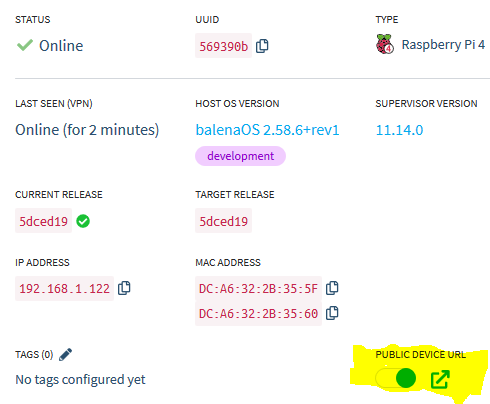Image resolution: width=490 pixels, height=404 pixels.
Task: Open the public device URL link icon
Action: [x=440, y=379]
